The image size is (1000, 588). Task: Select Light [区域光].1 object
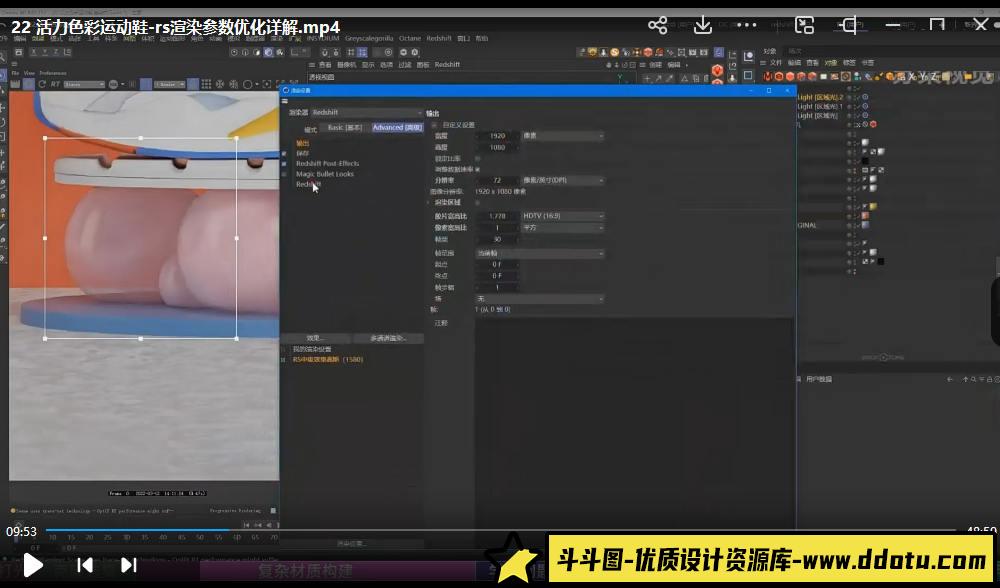(820, 107)
